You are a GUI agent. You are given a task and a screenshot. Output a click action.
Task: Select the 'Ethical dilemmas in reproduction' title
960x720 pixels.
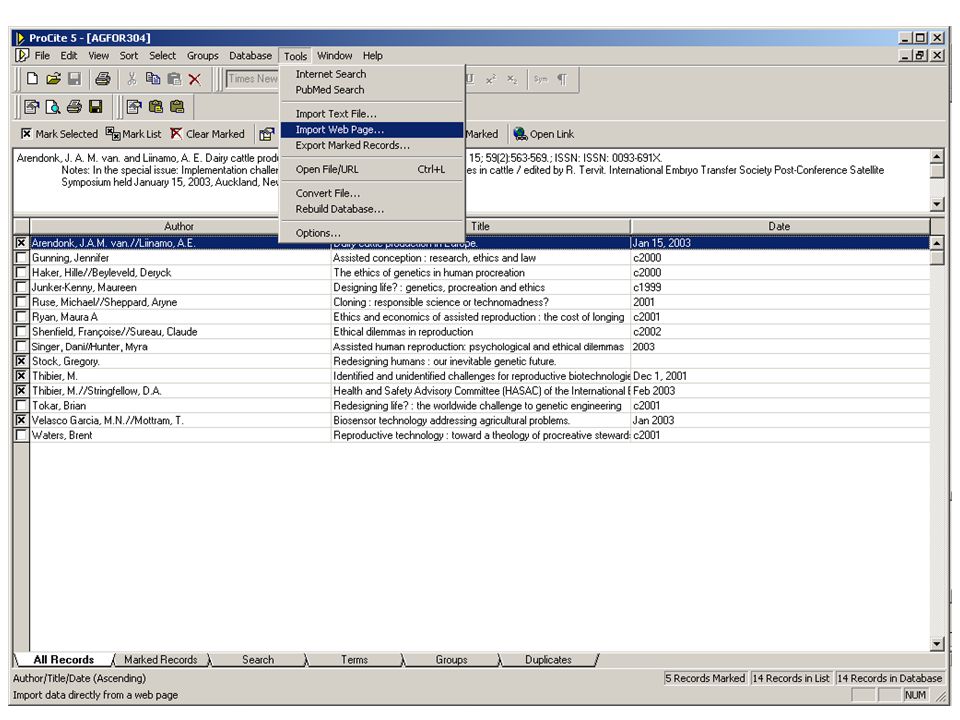coord(403,332)
